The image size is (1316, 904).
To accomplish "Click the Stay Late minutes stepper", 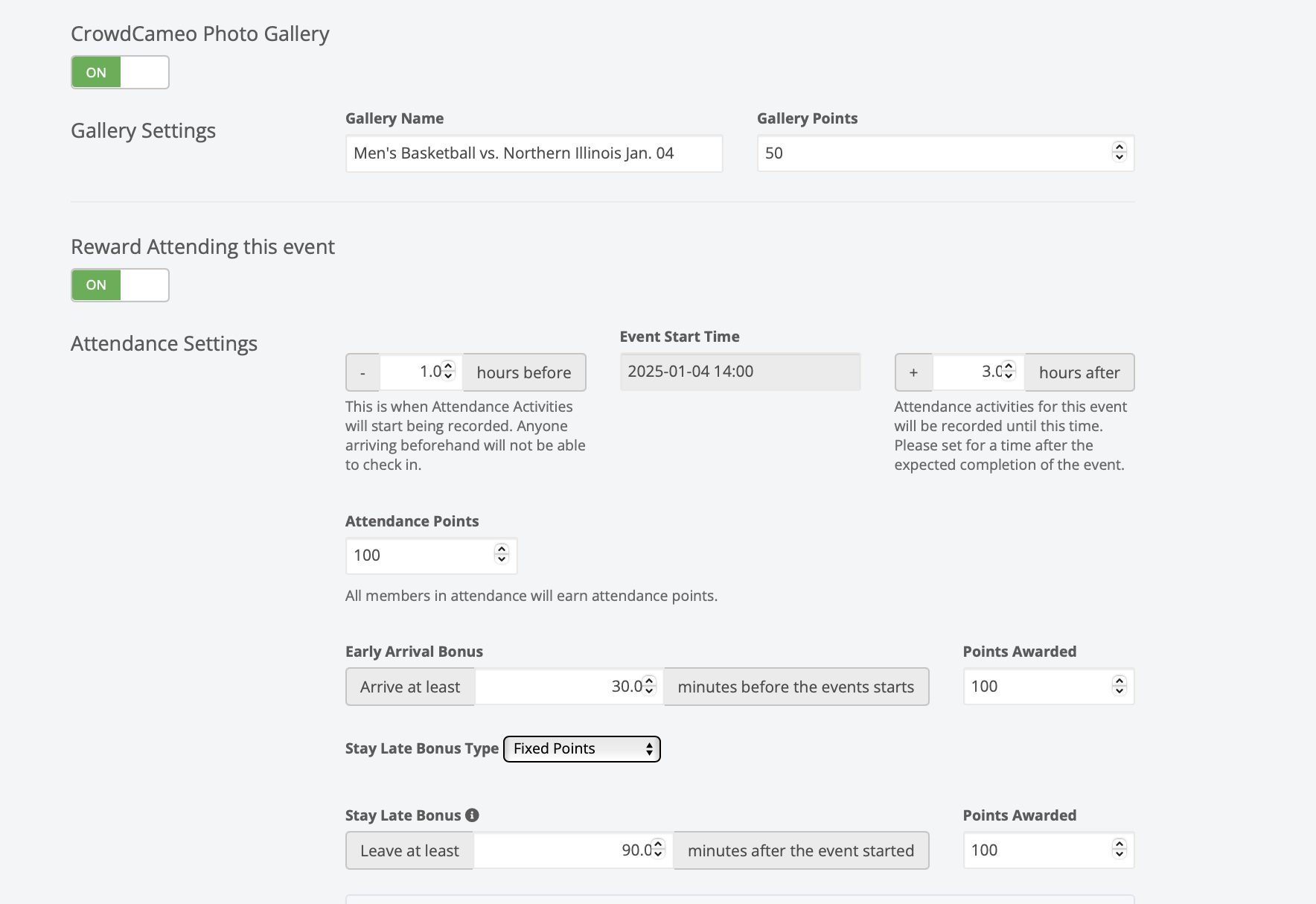I will click(x=658, y=850).
